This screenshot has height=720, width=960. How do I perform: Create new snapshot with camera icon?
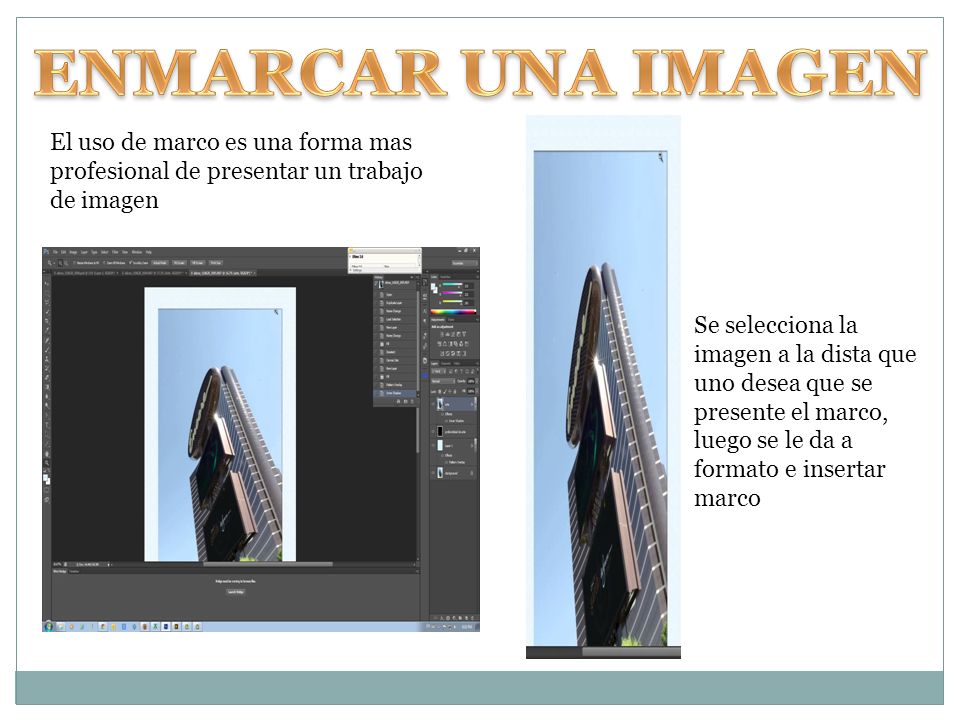[x=405, y=401]
